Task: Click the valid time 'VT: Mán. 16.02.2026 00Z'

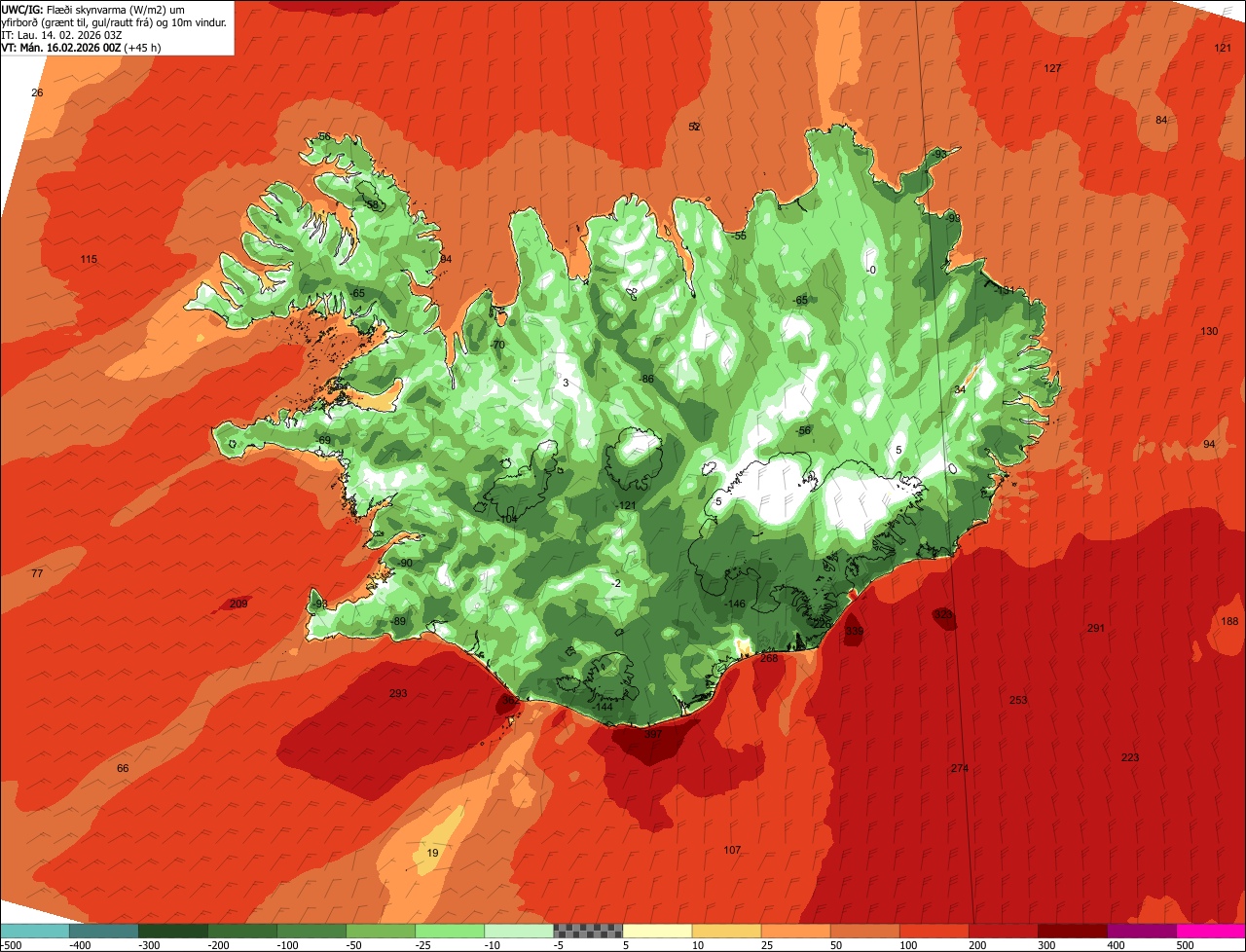Action: [61, 48]
